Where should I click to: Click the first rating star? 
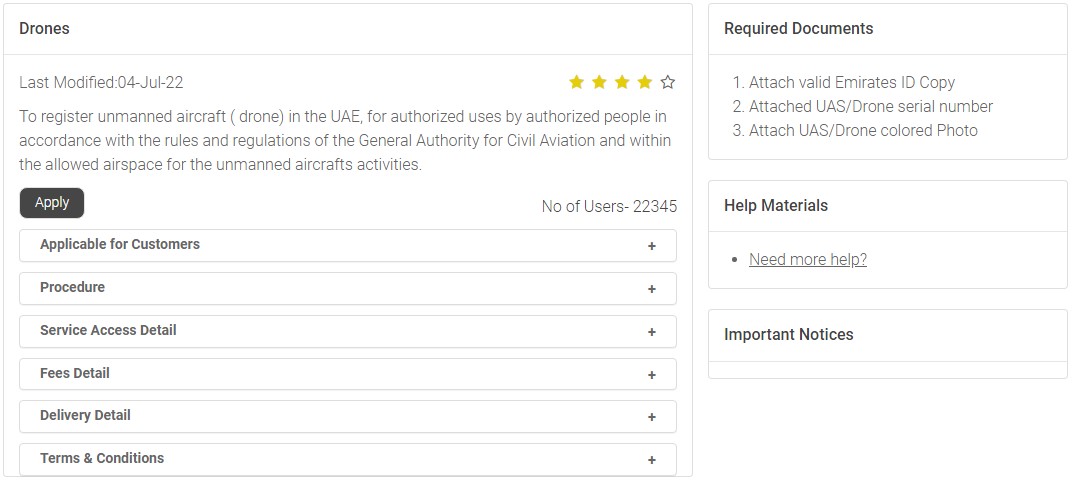576,83
